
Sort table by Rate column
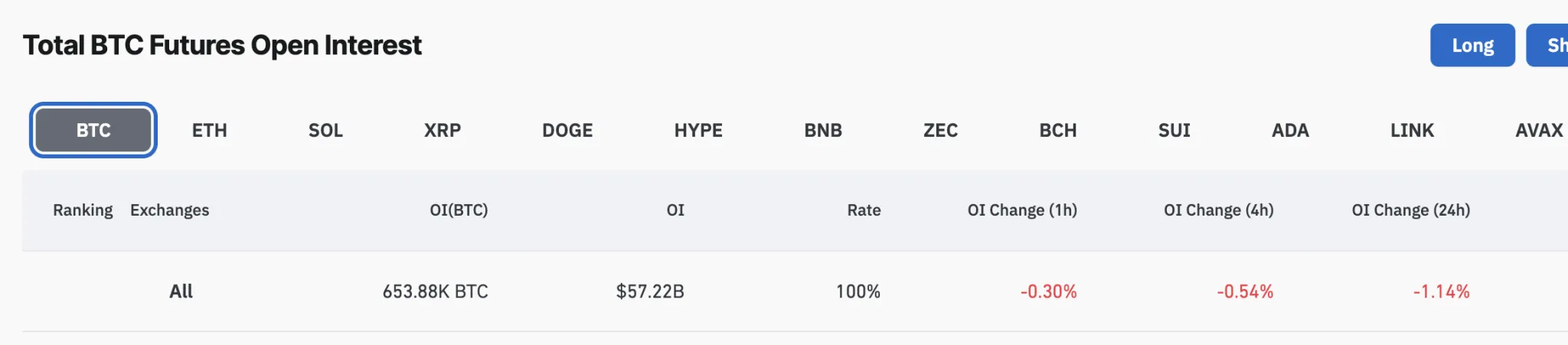(864, 210)
